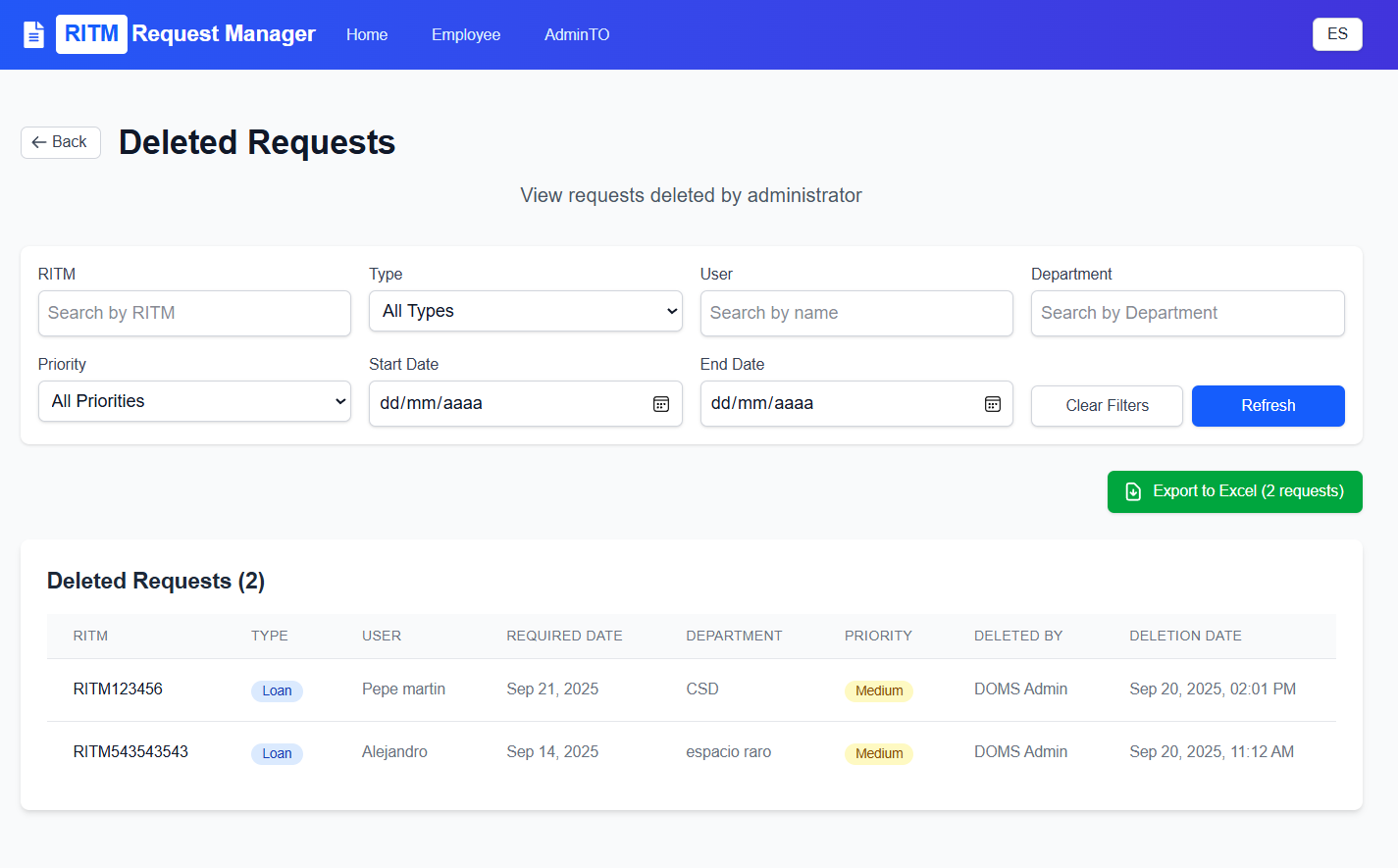
Task: Click into the Start Date field
Action: (526, 404)
